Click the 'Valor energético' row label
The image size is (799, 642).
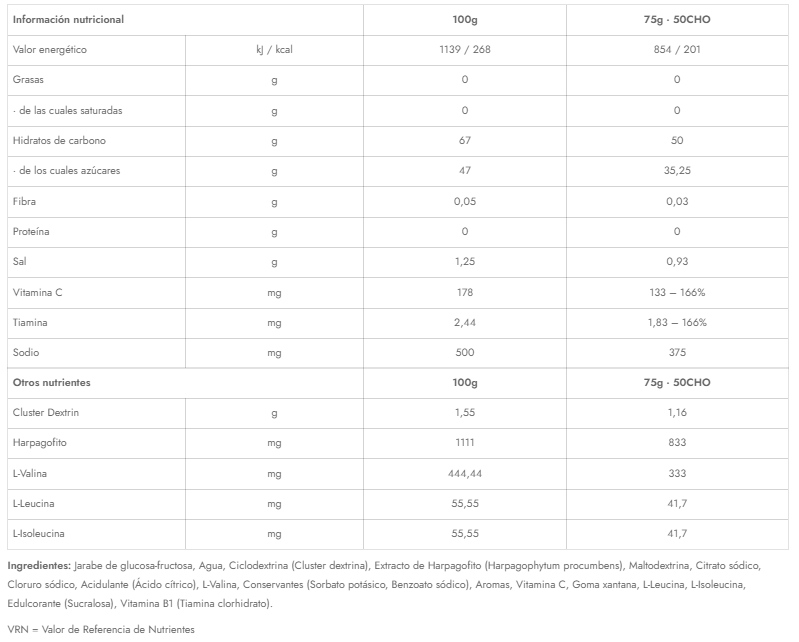point(49,50)
